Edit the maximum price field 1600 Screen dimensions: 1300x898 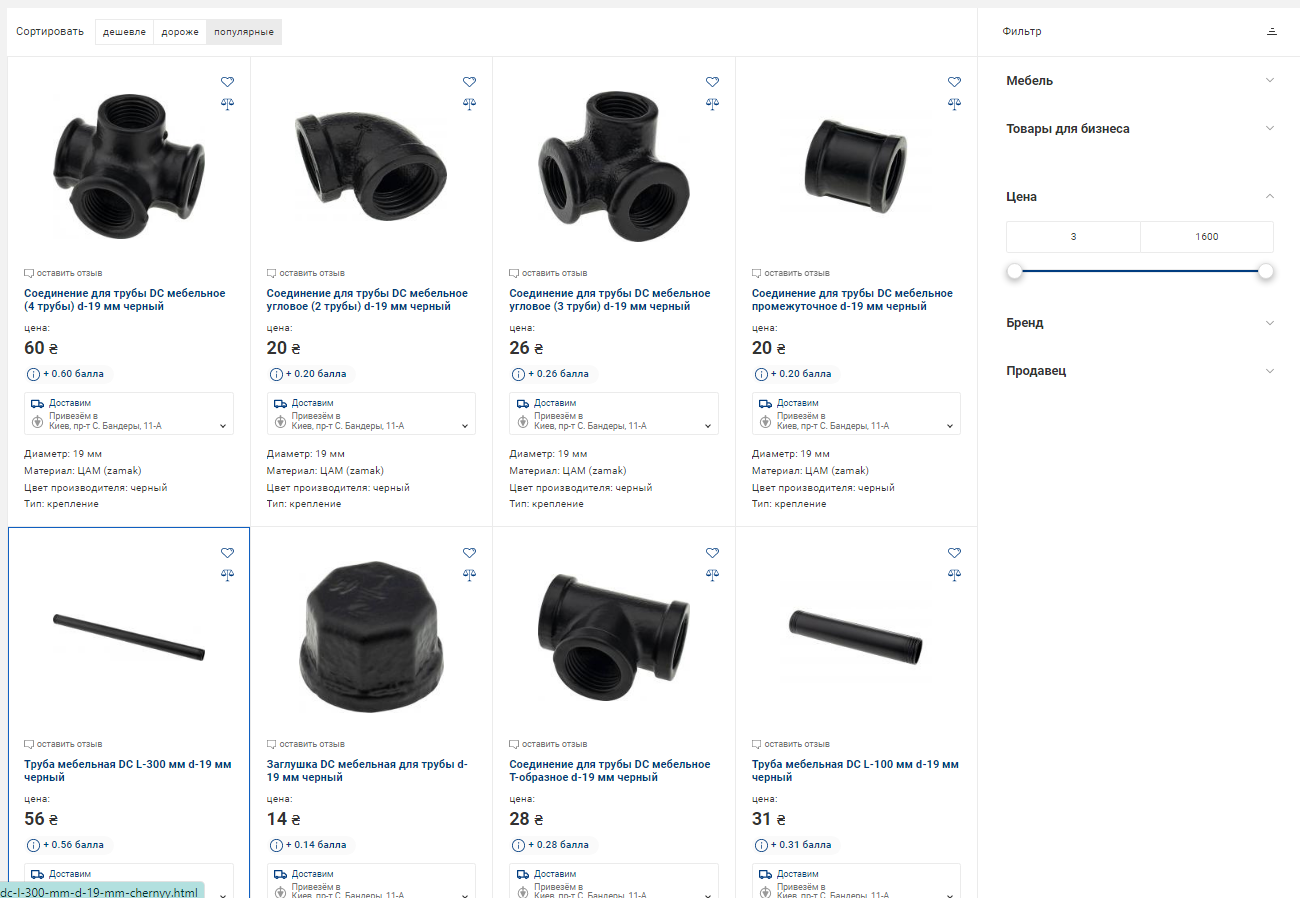coord(1207,237)
